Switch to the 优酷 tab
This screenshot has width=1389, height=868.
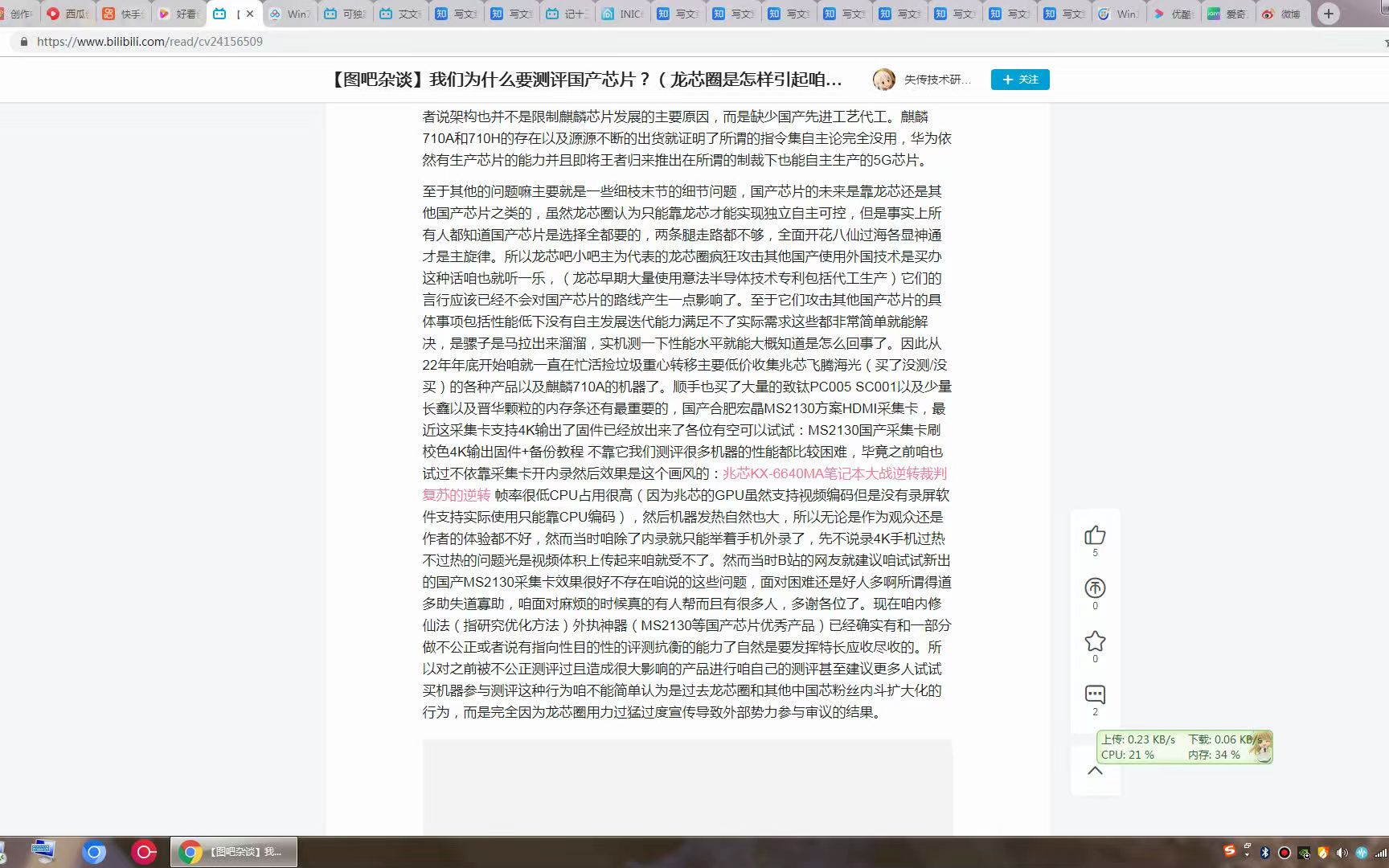pyautogui.click(x=1174, y=14)
